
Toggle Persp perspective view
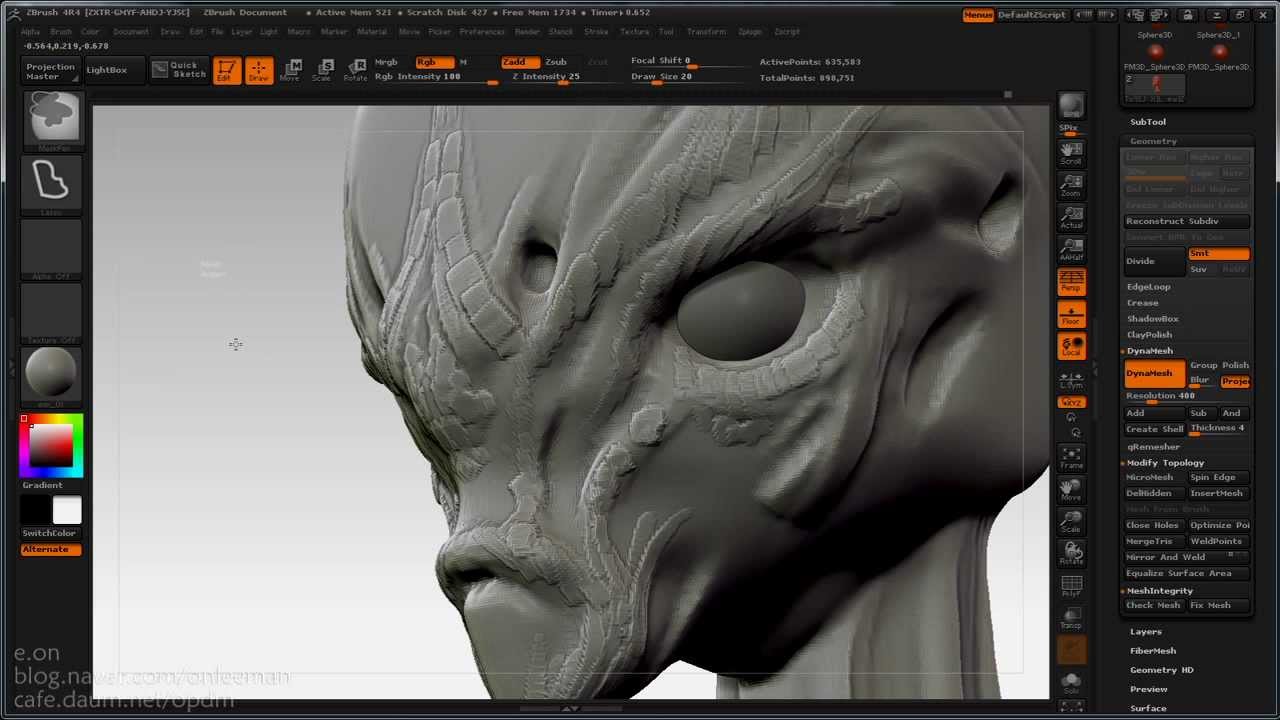point(1070,281)
